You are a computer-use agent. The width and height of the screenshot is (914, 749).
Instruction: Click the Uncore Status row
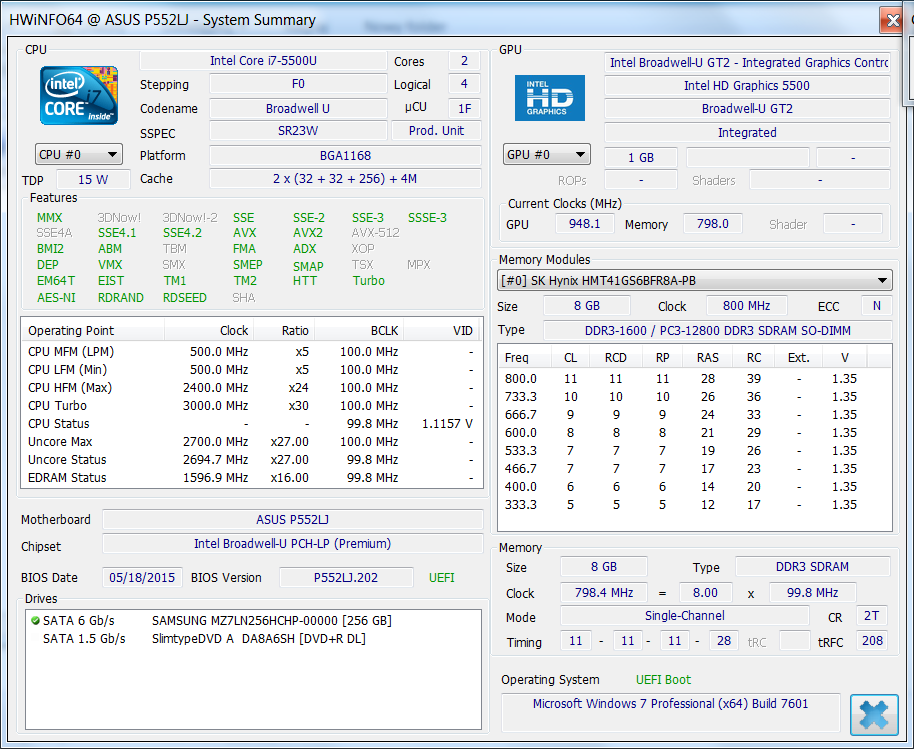point(252,460)
